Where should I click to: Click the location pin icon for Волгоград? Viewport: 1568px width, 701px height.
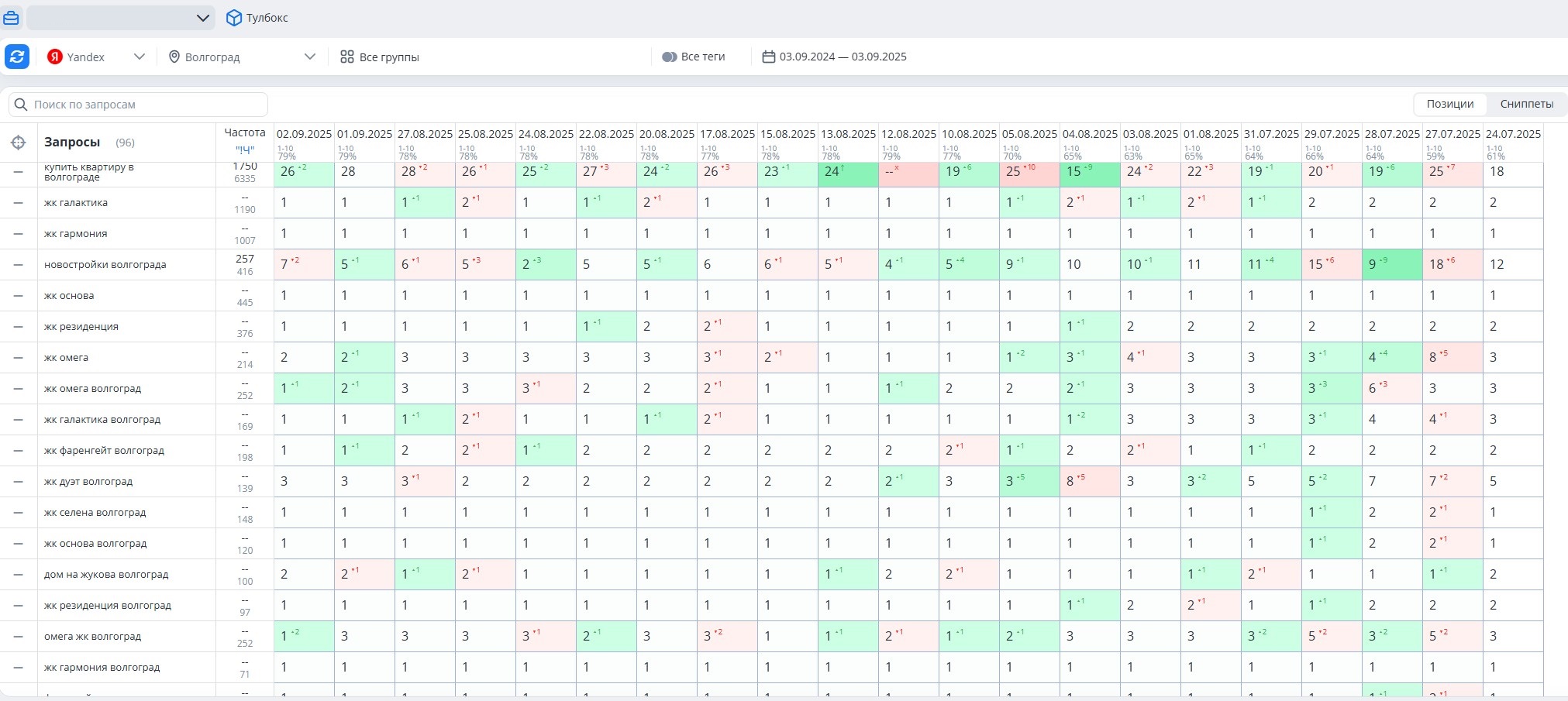click(174, 57)
